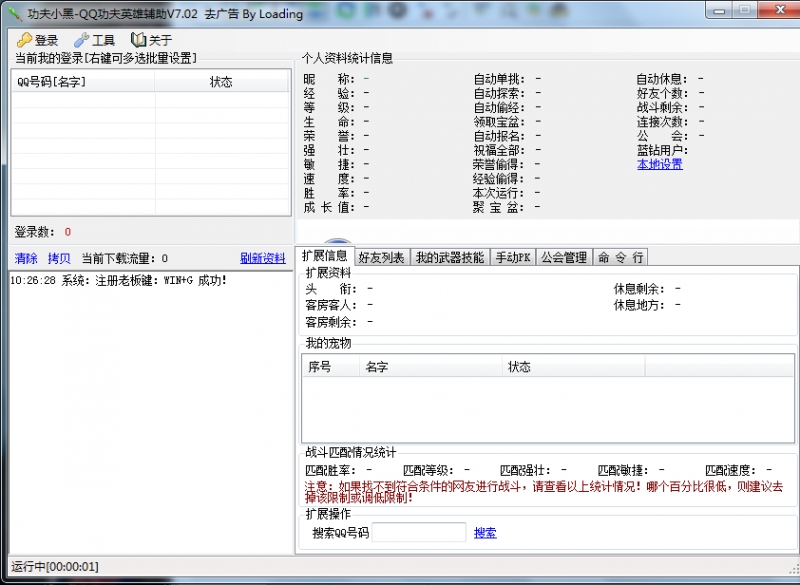Click the wrench icon for 工具
Screen dimensions: 800x585
81,40
